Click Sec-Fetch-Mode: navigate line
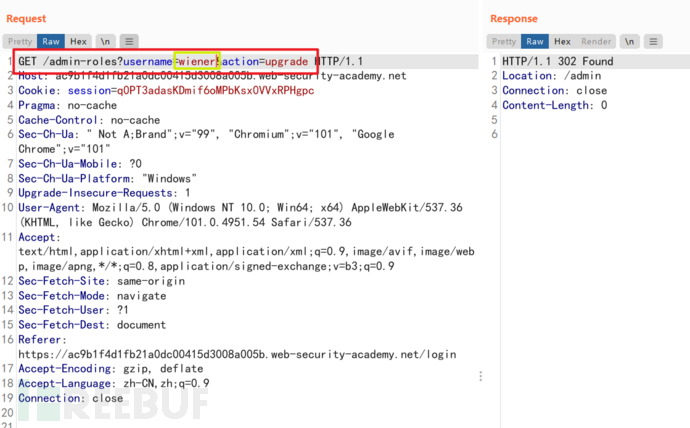 tap(92, 296)
